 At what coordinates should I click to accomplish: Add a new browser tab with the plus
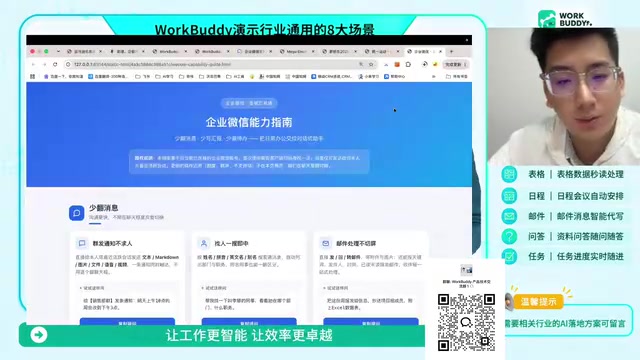[451, 51]
